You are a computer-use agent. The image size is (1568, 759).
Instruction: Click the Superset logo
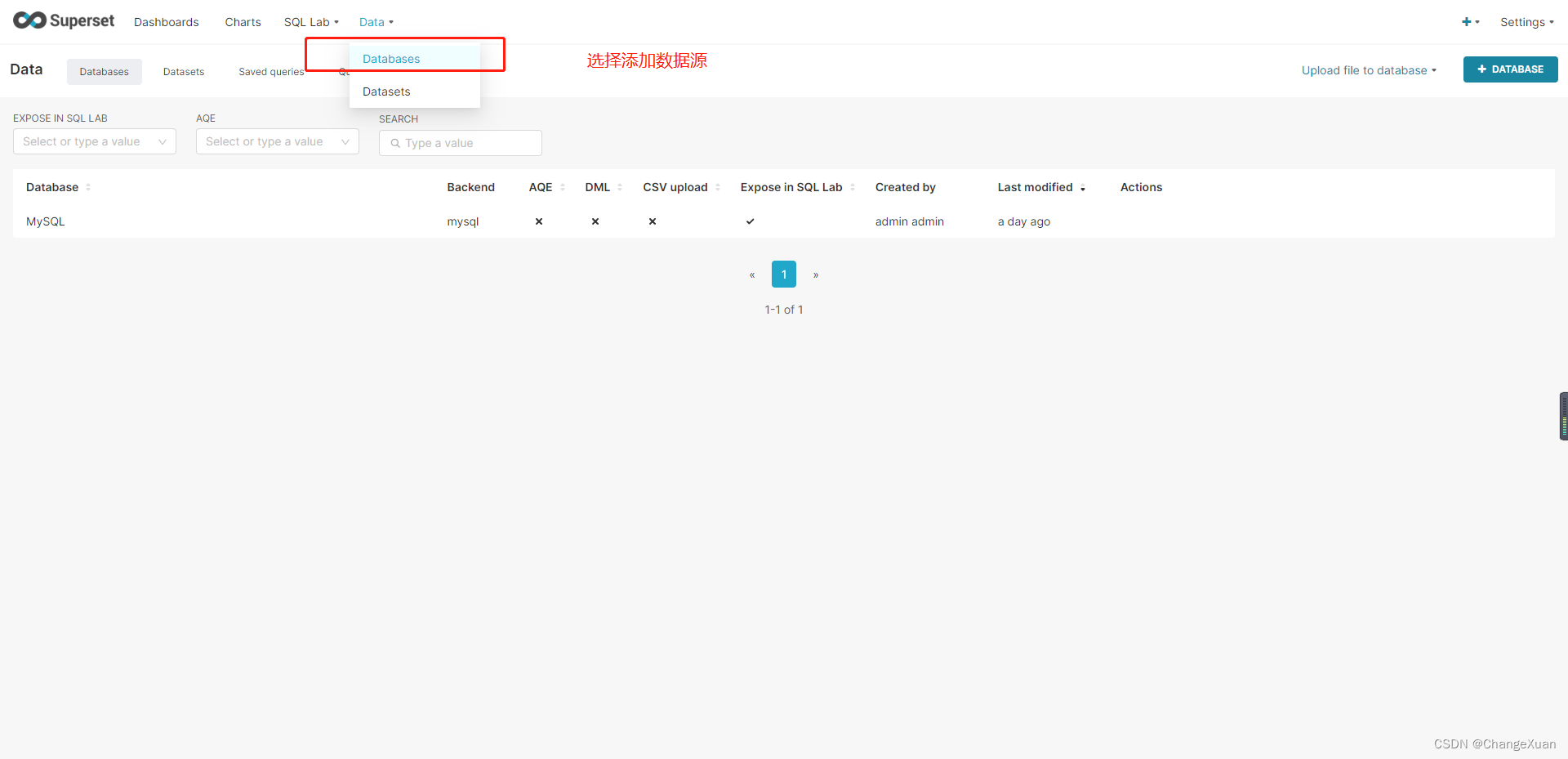(64, 20)
